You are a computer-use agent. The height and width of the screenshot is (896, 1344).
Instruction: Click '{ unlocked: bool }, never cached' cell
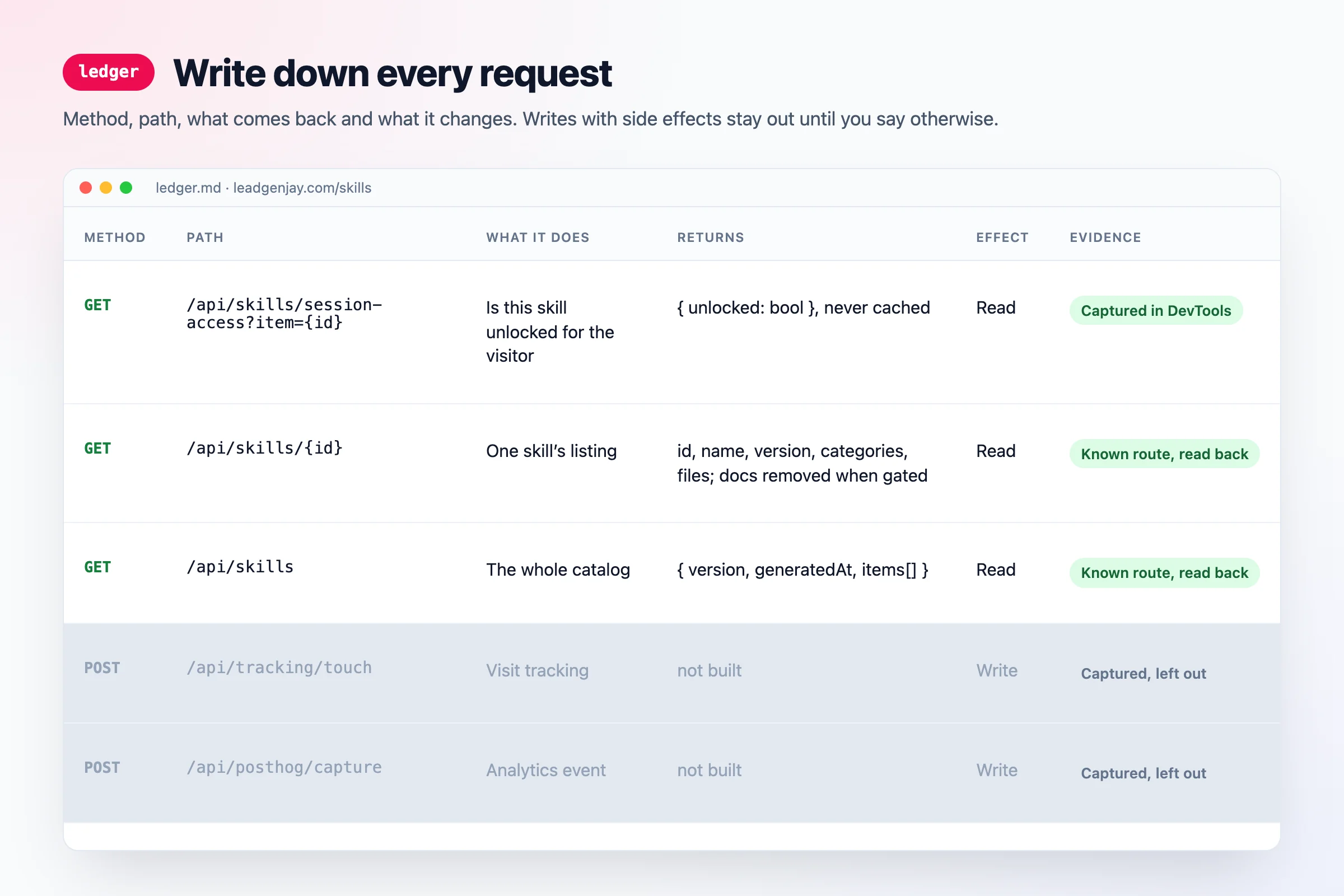click(804, 308)
